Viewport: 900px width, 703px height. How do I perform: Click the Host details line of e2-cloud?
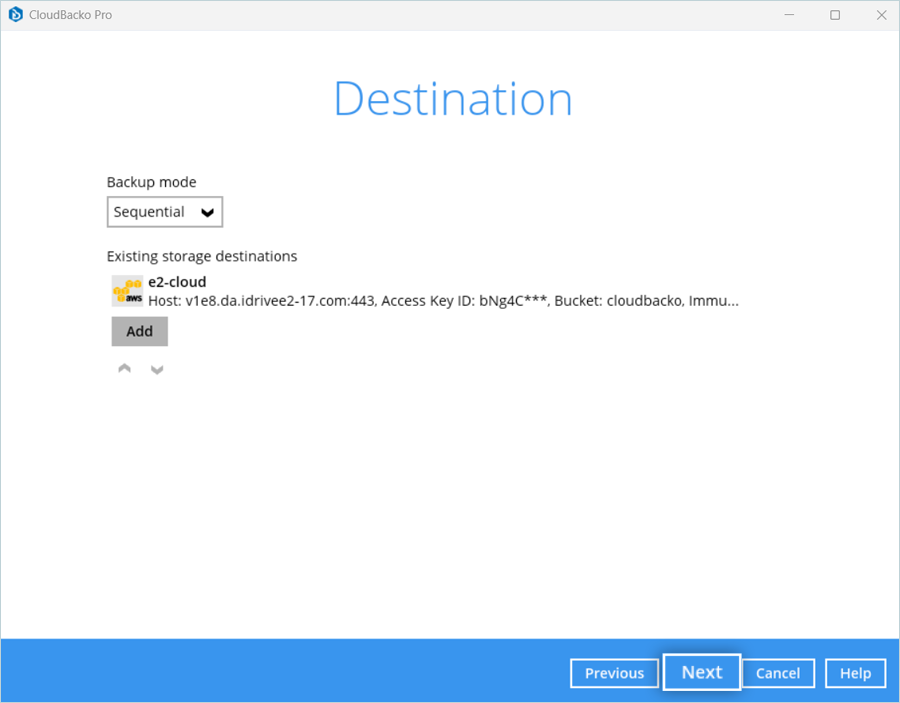[443, 301]
